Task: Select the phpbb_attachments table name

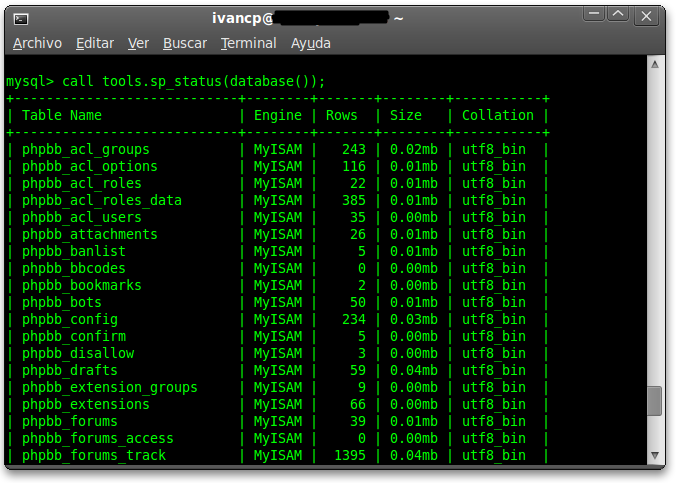Action: tap(90, 235)
